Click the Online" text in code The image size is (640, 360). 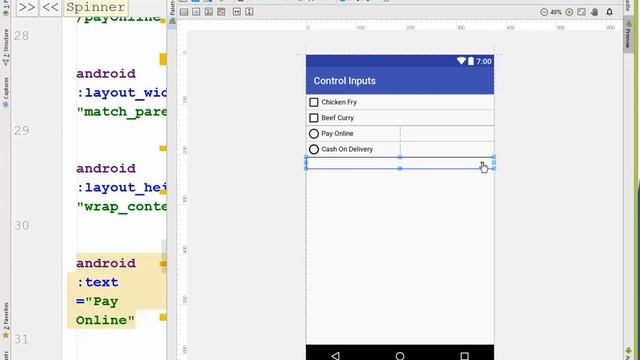tap(105, 320)
